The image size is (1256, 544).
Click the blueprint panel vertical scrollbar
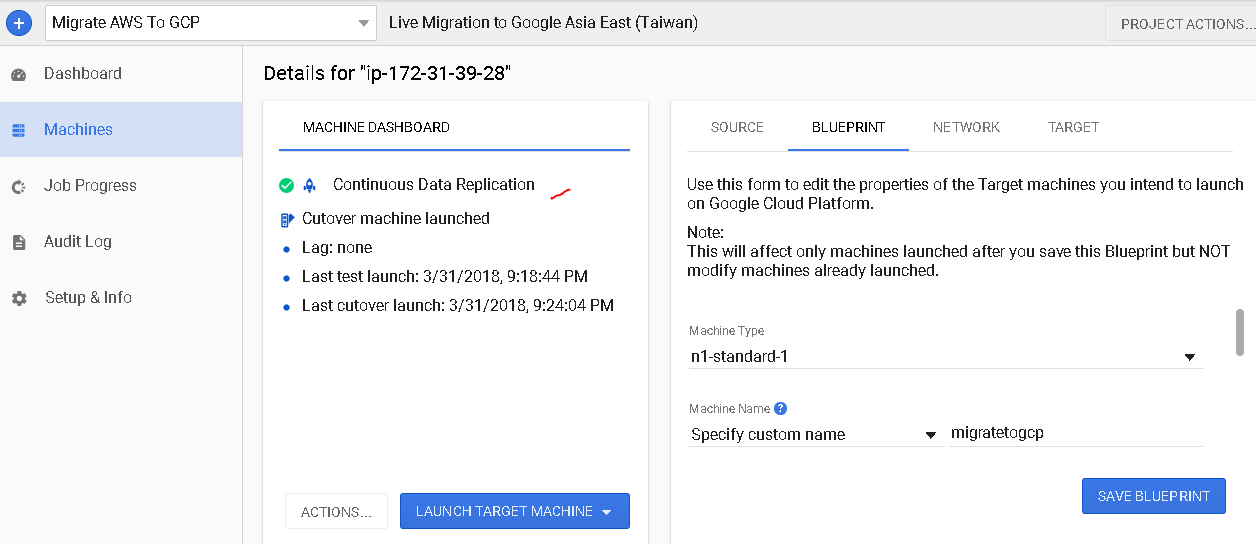[x=1240, y=332]
